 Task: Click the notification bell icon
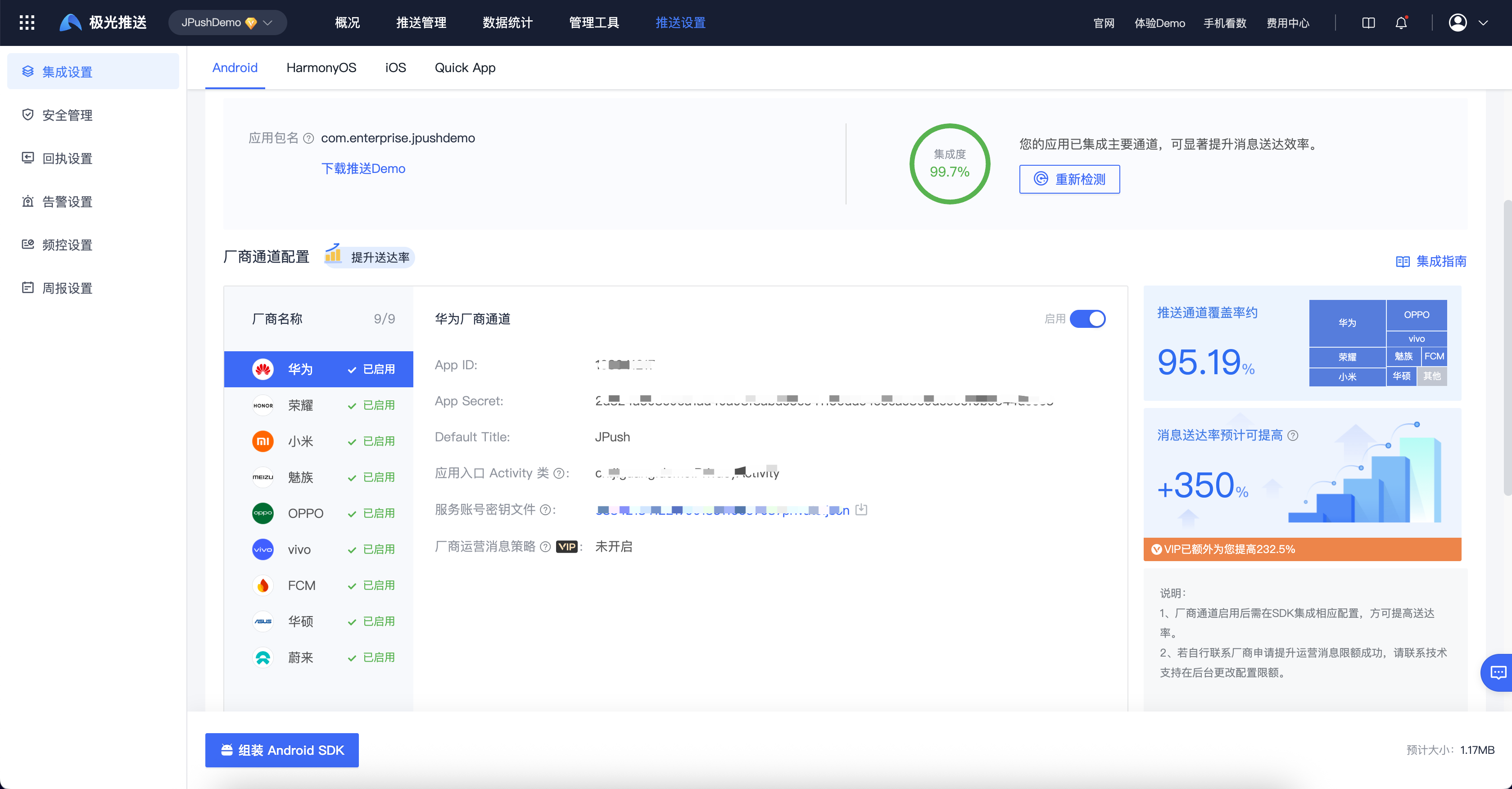click(1401, 23)
